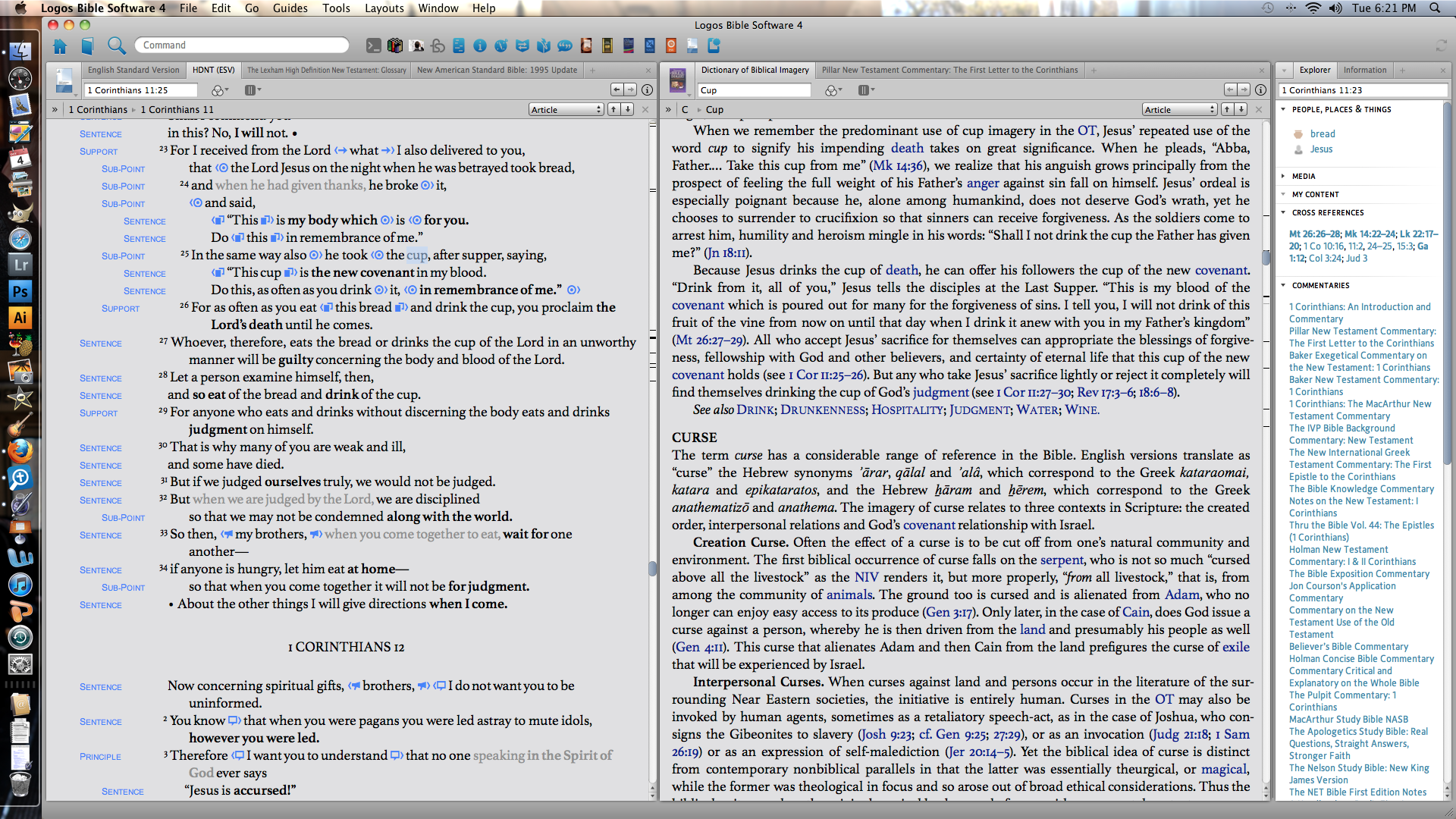Viewport: 1456px width, 819px height.
Task: Go back in Dictionary panel history
Action: [x=1231, y=89]
